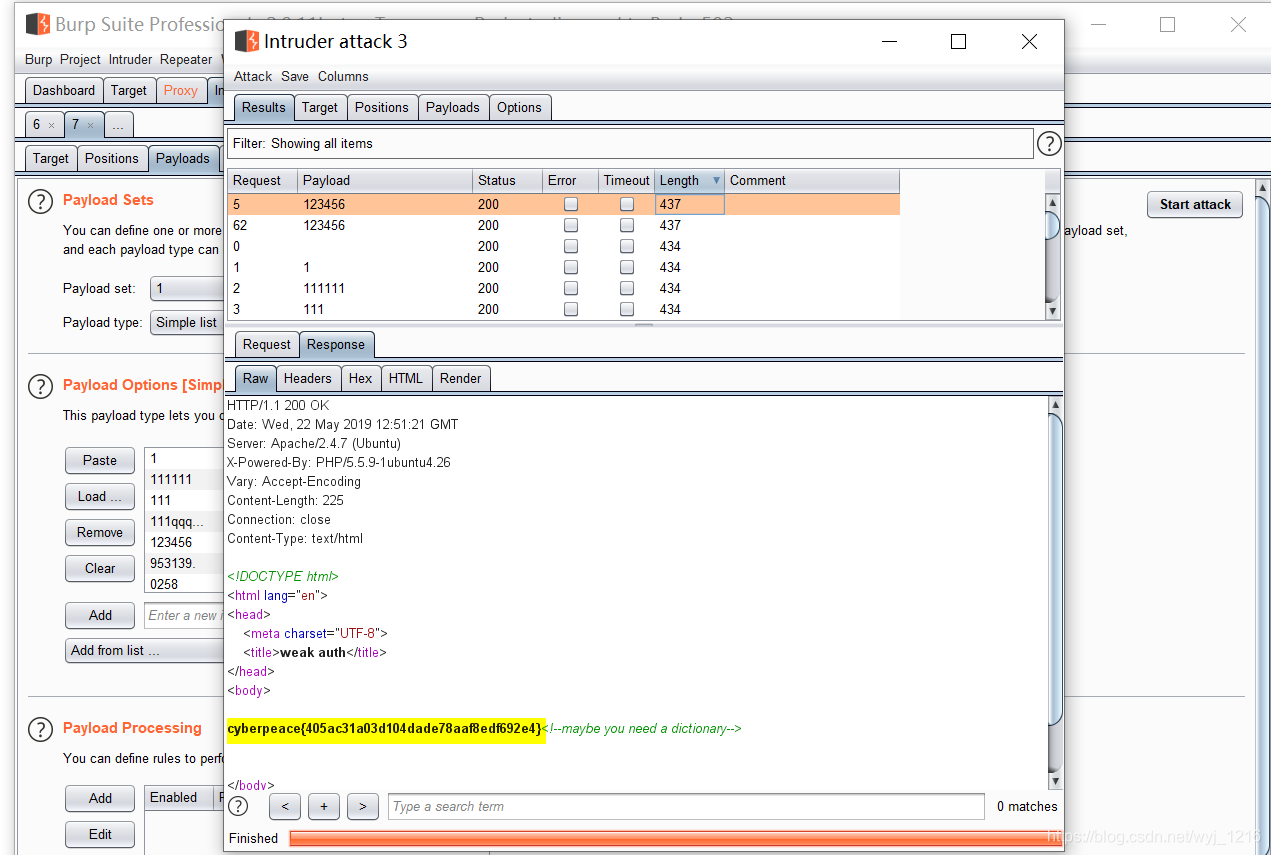The image size is (1271, 855).
Task: Toggle Timeout checkbox for request 3
Action: click(x=627, y=309)
